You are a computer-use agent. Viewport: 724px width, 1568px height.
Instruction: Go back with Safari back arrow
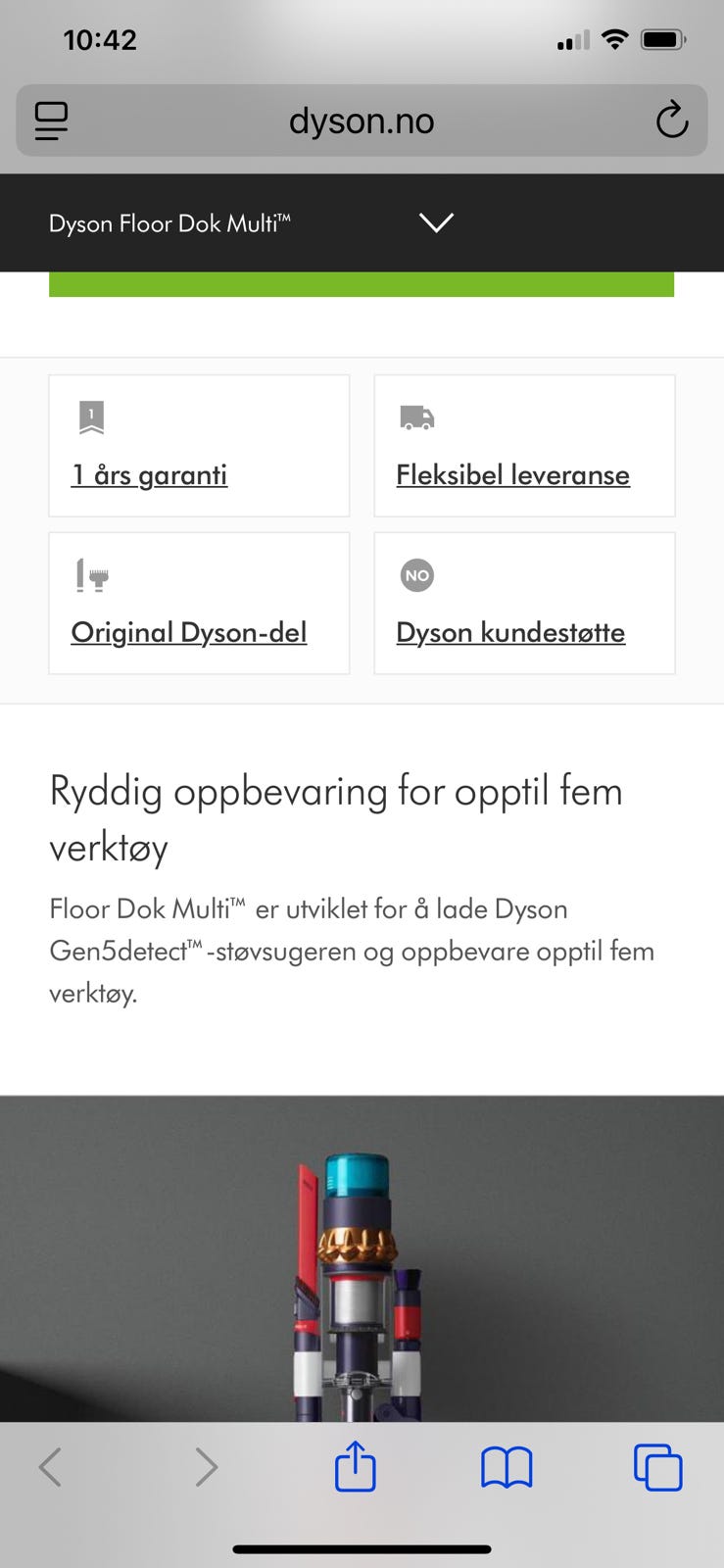click(x=50, y=1467)
